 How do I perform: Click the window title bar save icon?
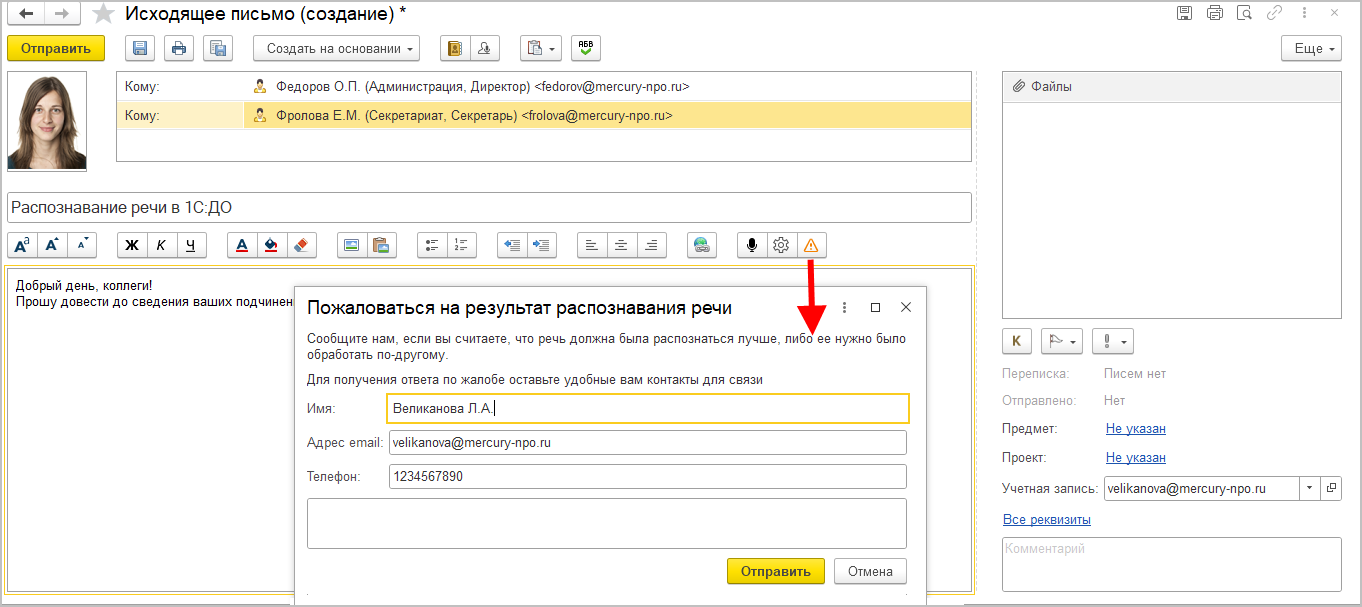point(1185,13)
